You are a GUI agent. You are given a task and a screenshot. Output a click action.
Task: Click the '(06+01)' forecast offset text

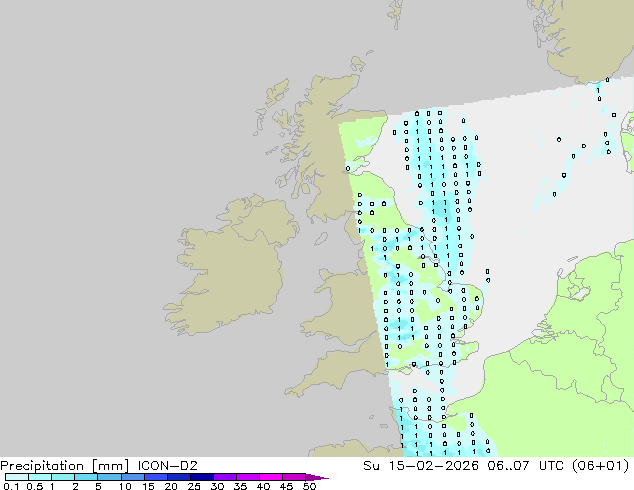601,466
